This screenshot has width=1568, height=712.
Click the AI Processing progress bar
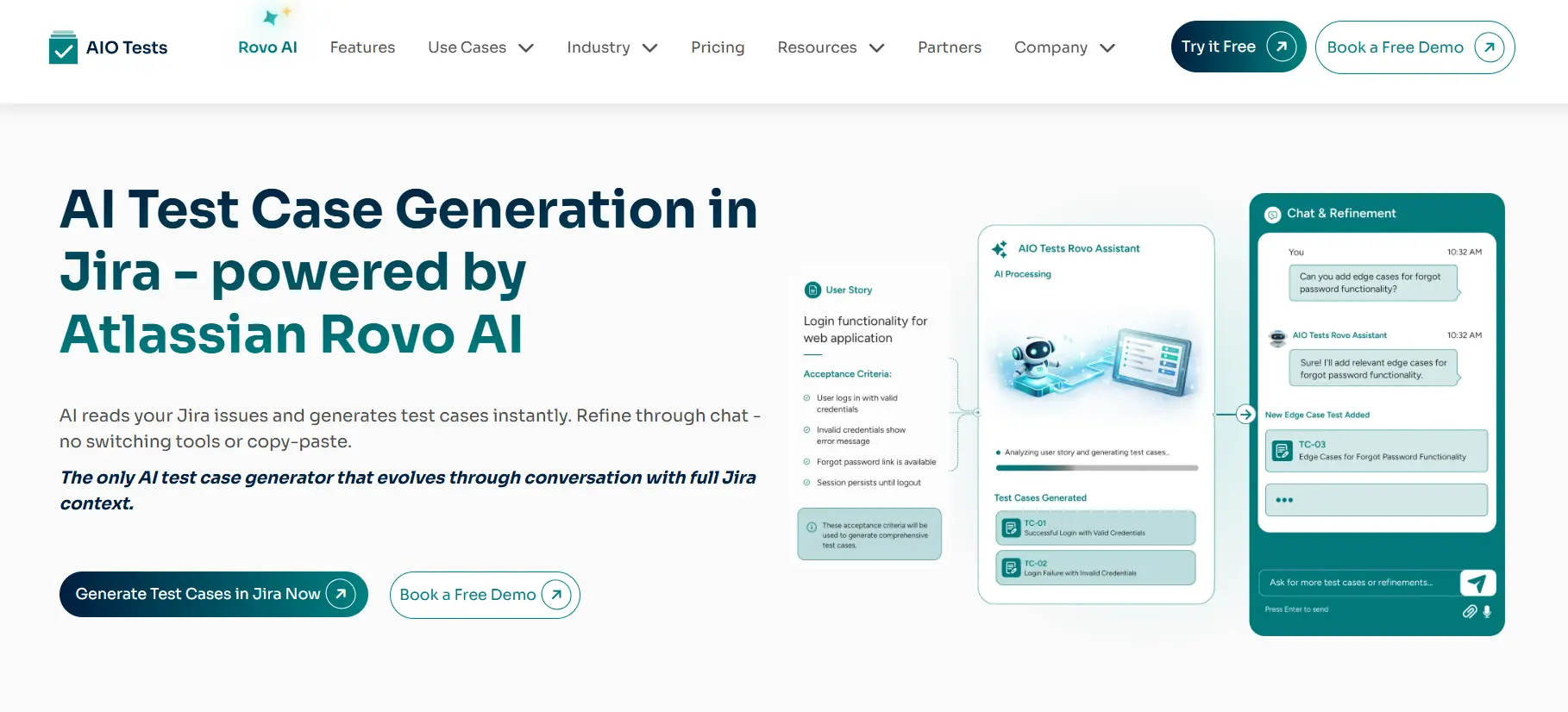(x=1096, y=468)
